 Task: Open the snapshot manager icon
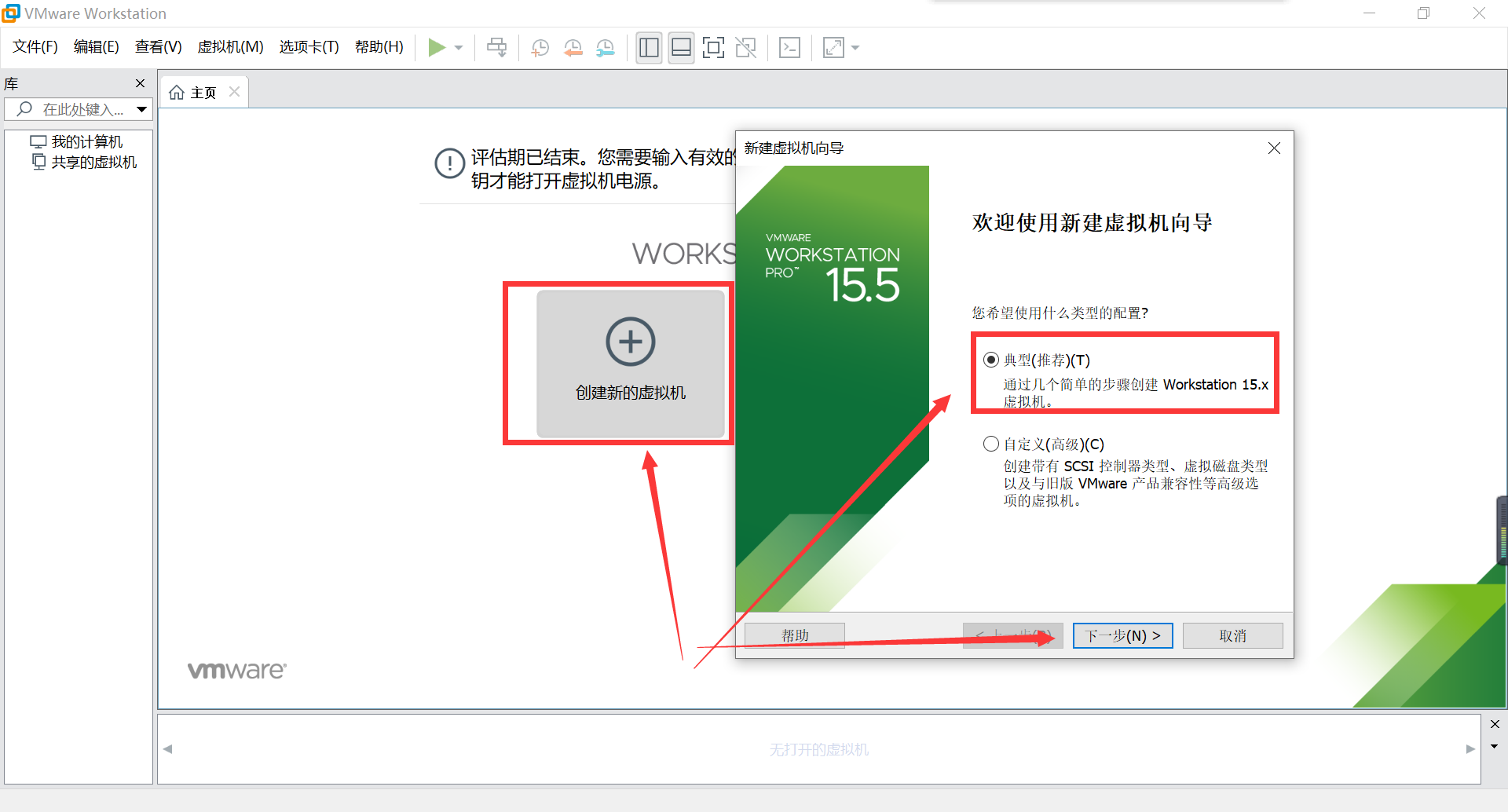(605, 48)
